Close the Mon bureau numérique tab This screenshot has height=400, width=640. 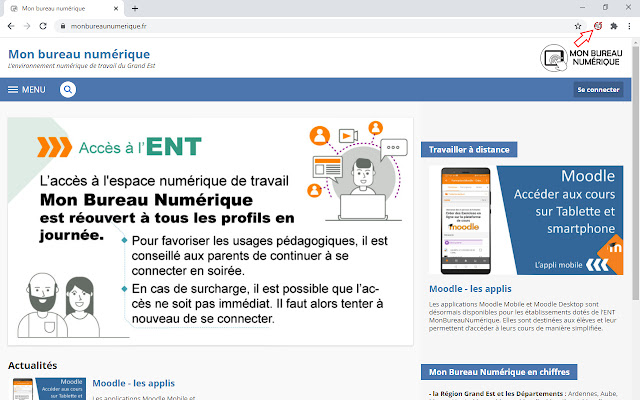click(116, 8)
